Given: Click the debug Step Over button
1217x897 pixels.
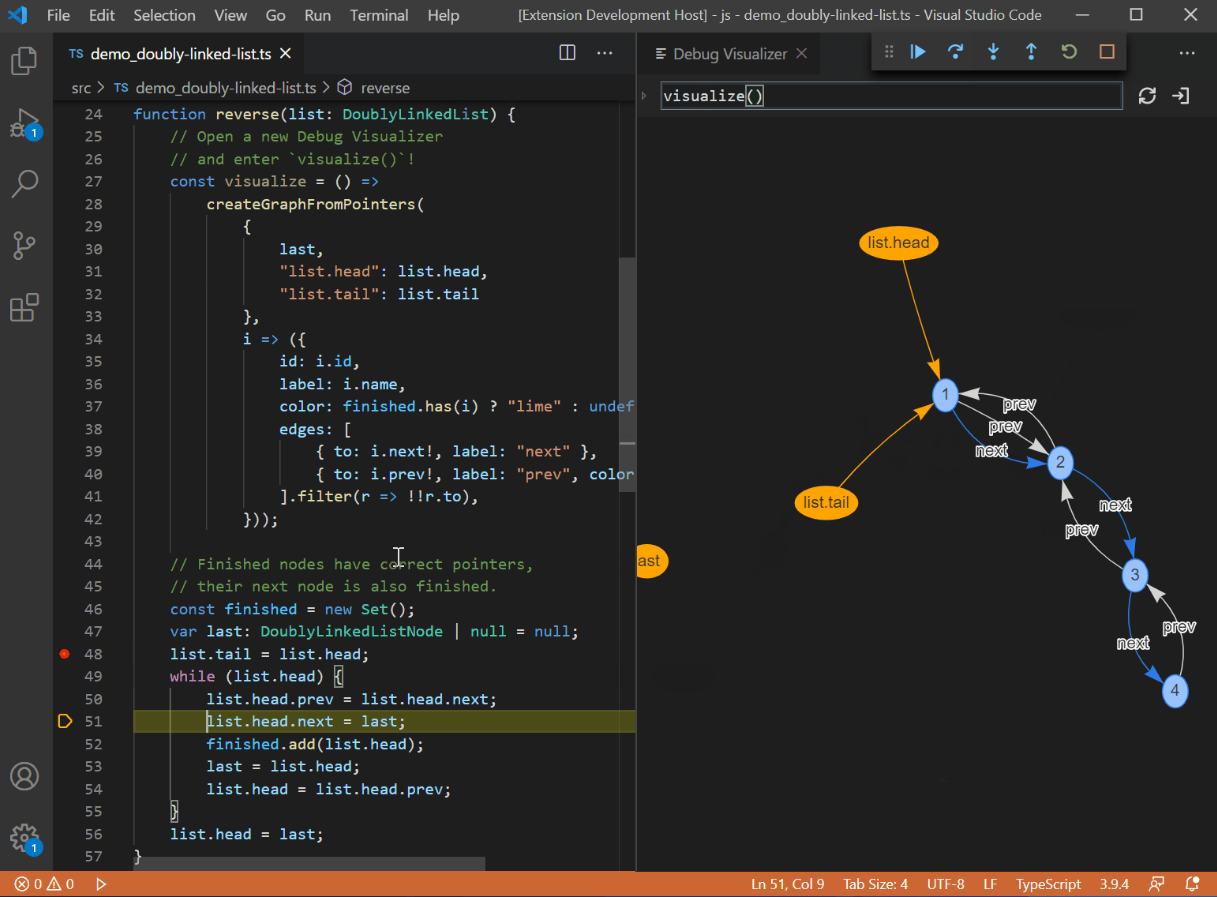Looking at the screenshot, I should (955, 52).
